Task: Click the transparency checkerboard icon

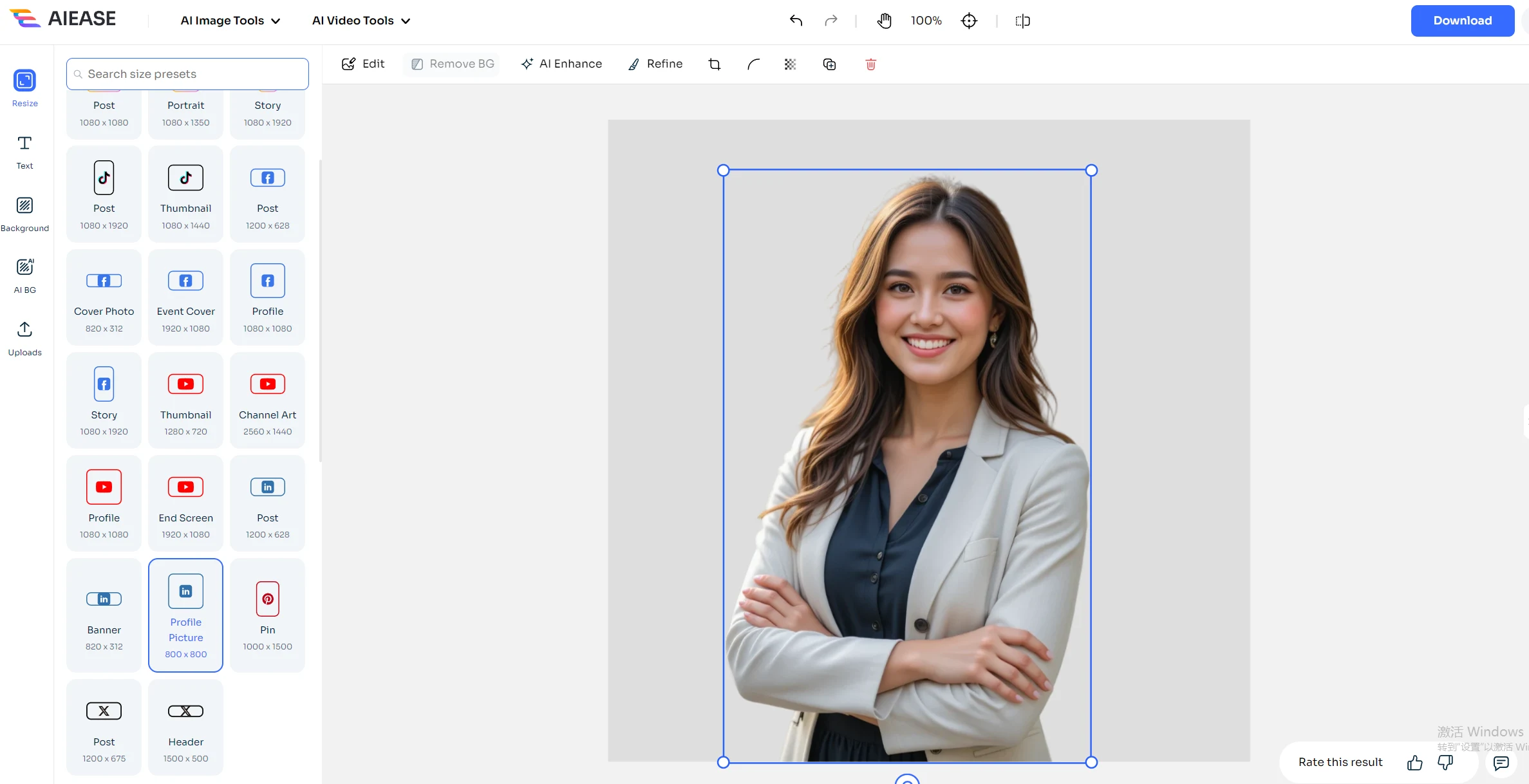Action: pos(791,64)
